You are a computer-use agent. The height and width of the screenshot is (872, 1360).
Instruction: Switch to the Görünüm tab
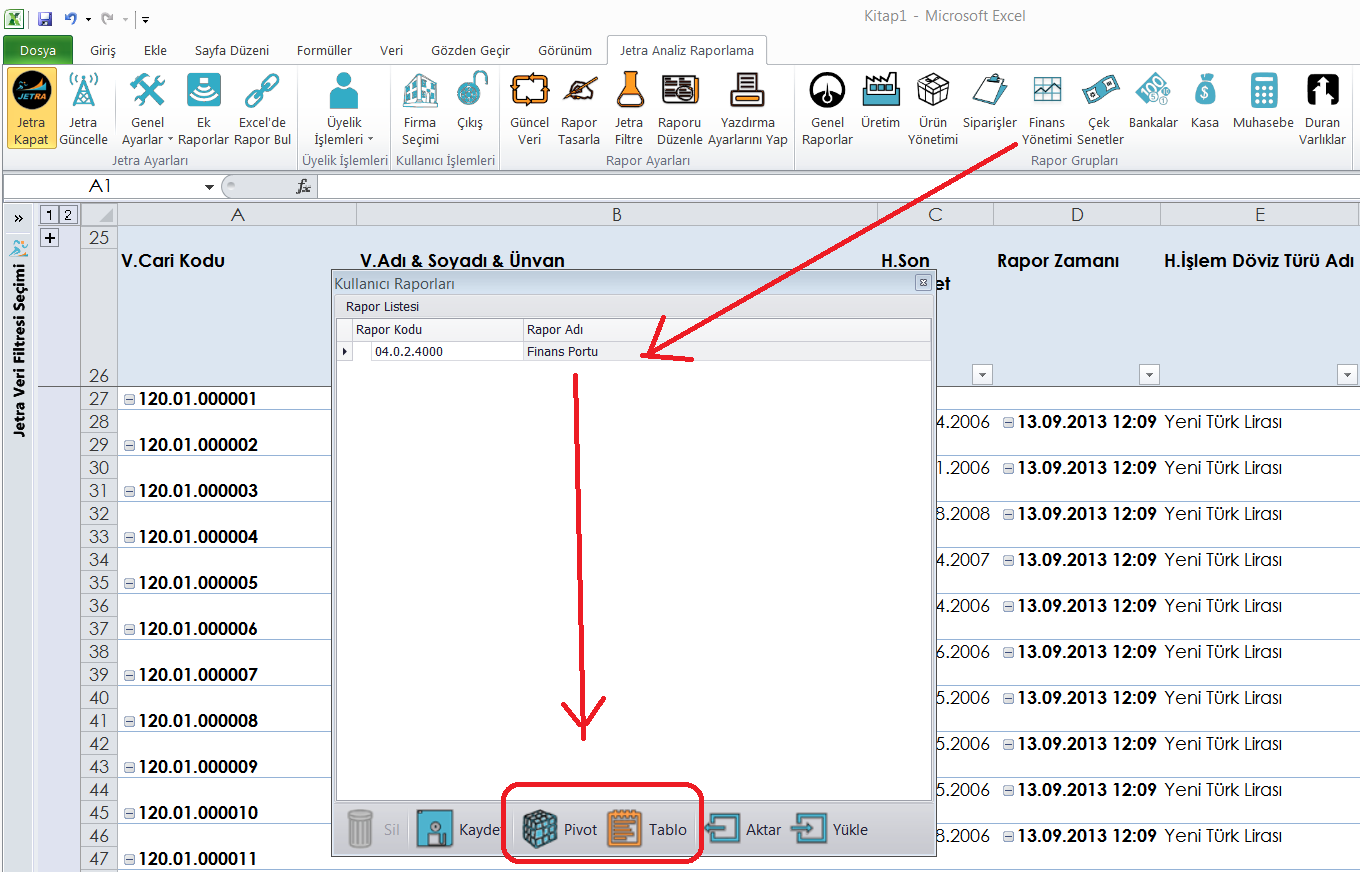click(565, 50)
